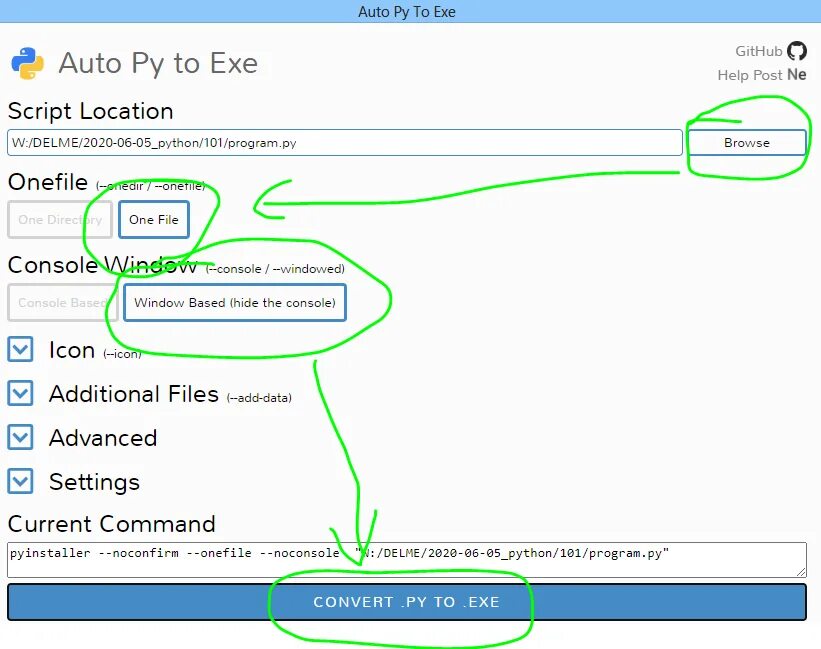Click the Settings title text

[94, 483]
